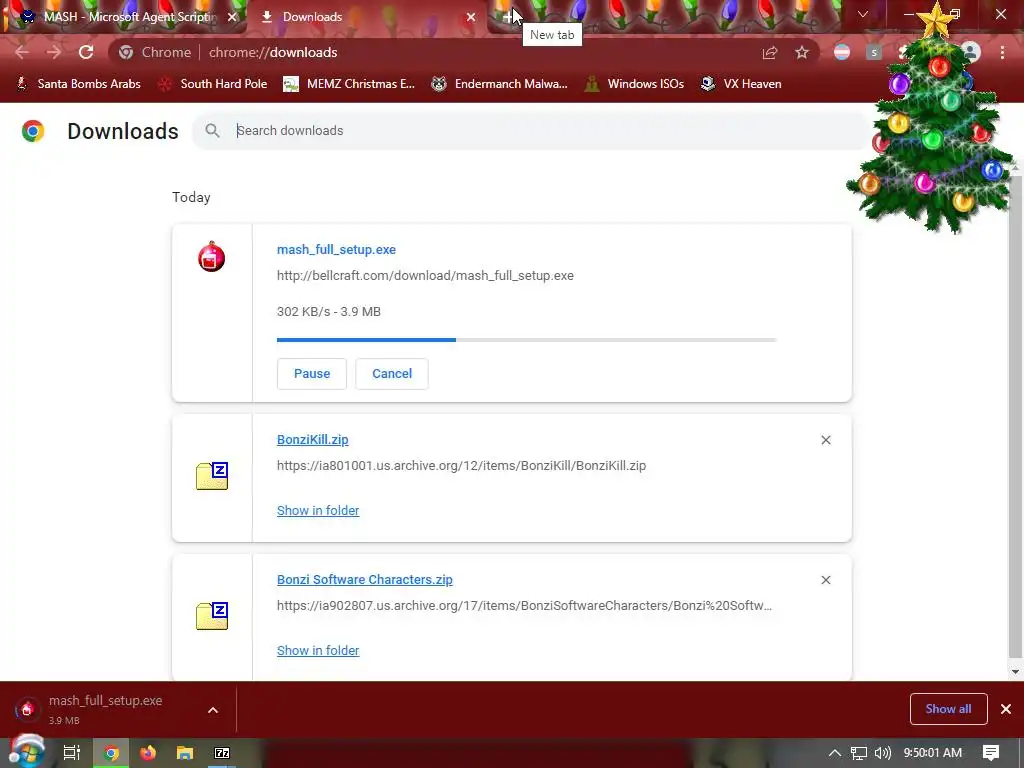The image size is (1024, 768).
Task: Open Endermanch Malware bookmark
Action: click(499, 84)
